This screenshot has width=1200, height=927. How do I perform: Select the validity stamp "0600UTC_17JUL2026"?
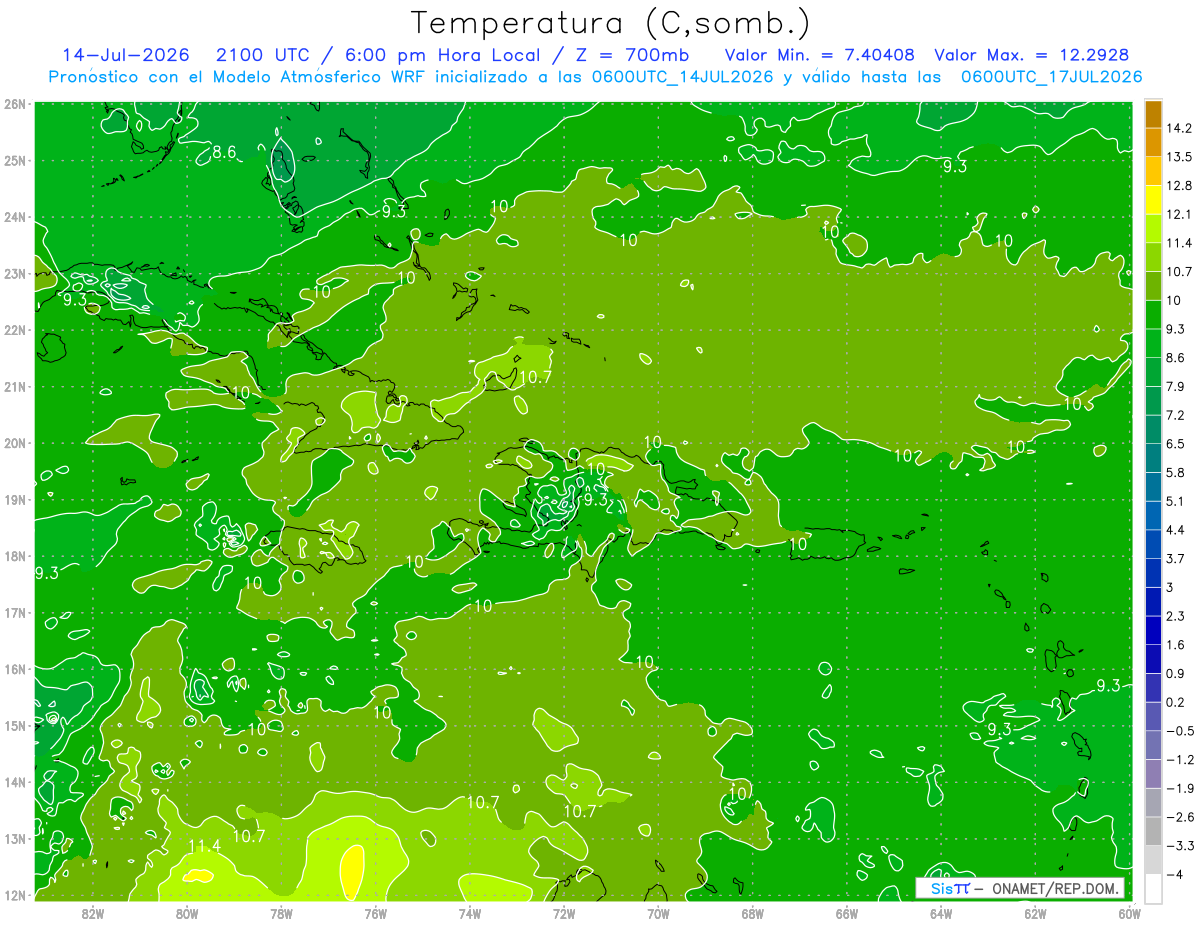(1052, 76)
